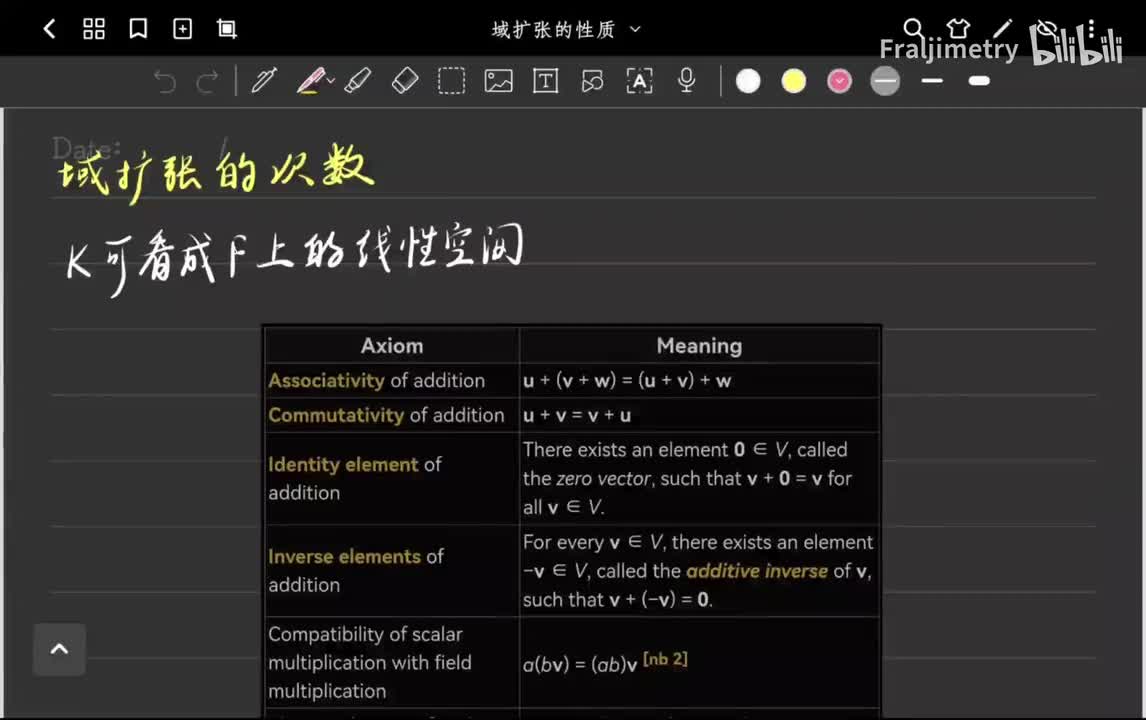Toggle the crossed-eye visibility icon
The width and height of the screenshot is (1146, 720).
pyautogui.click(x=1047, y=28)
